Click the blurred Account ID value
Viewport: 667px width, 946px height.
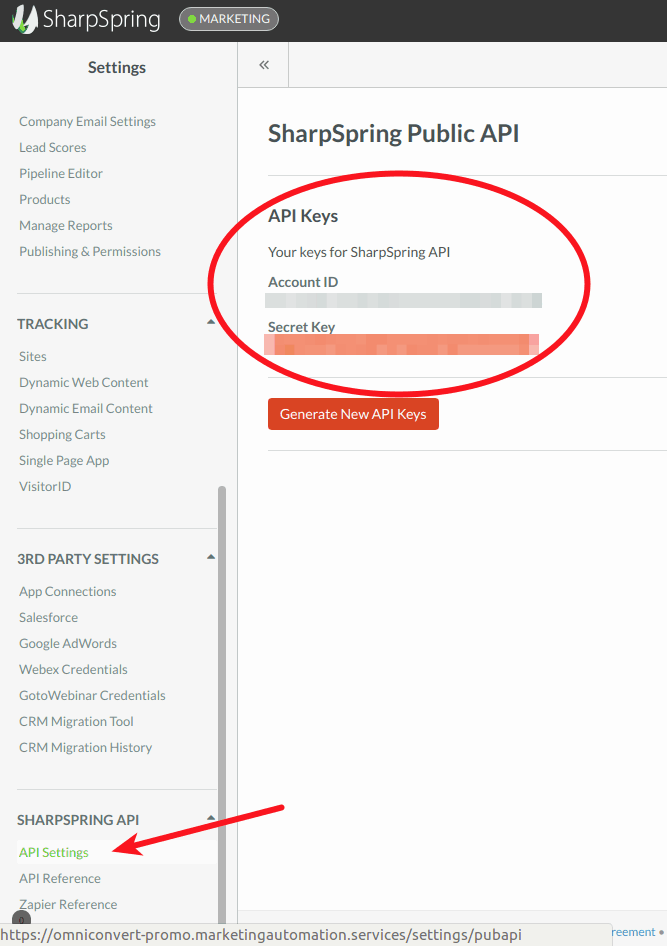pyautogui.click(x=403, y=300)
